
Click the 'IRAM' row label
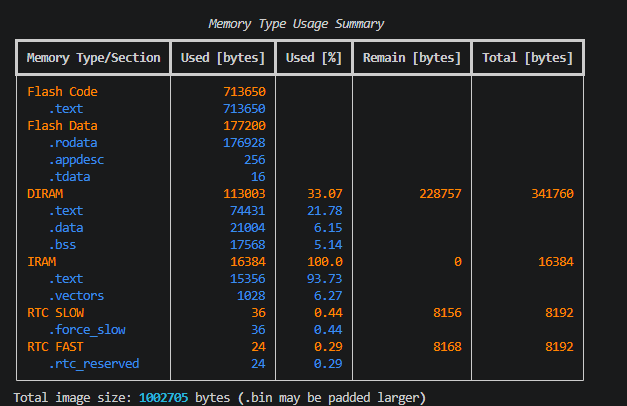[42, 262]
